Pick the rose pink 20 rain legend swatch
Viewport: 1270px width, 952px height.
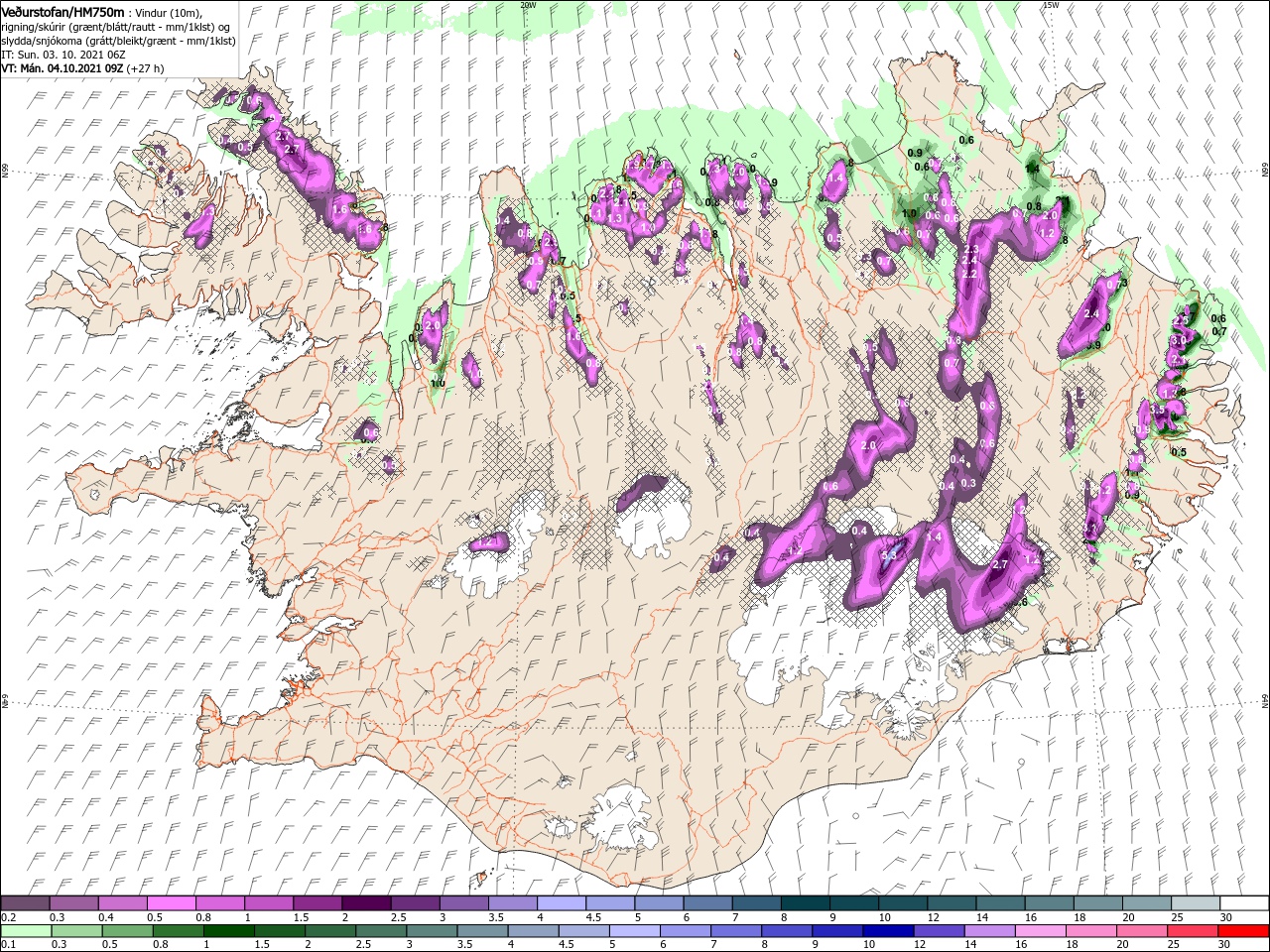click(x=1141, y=931)
